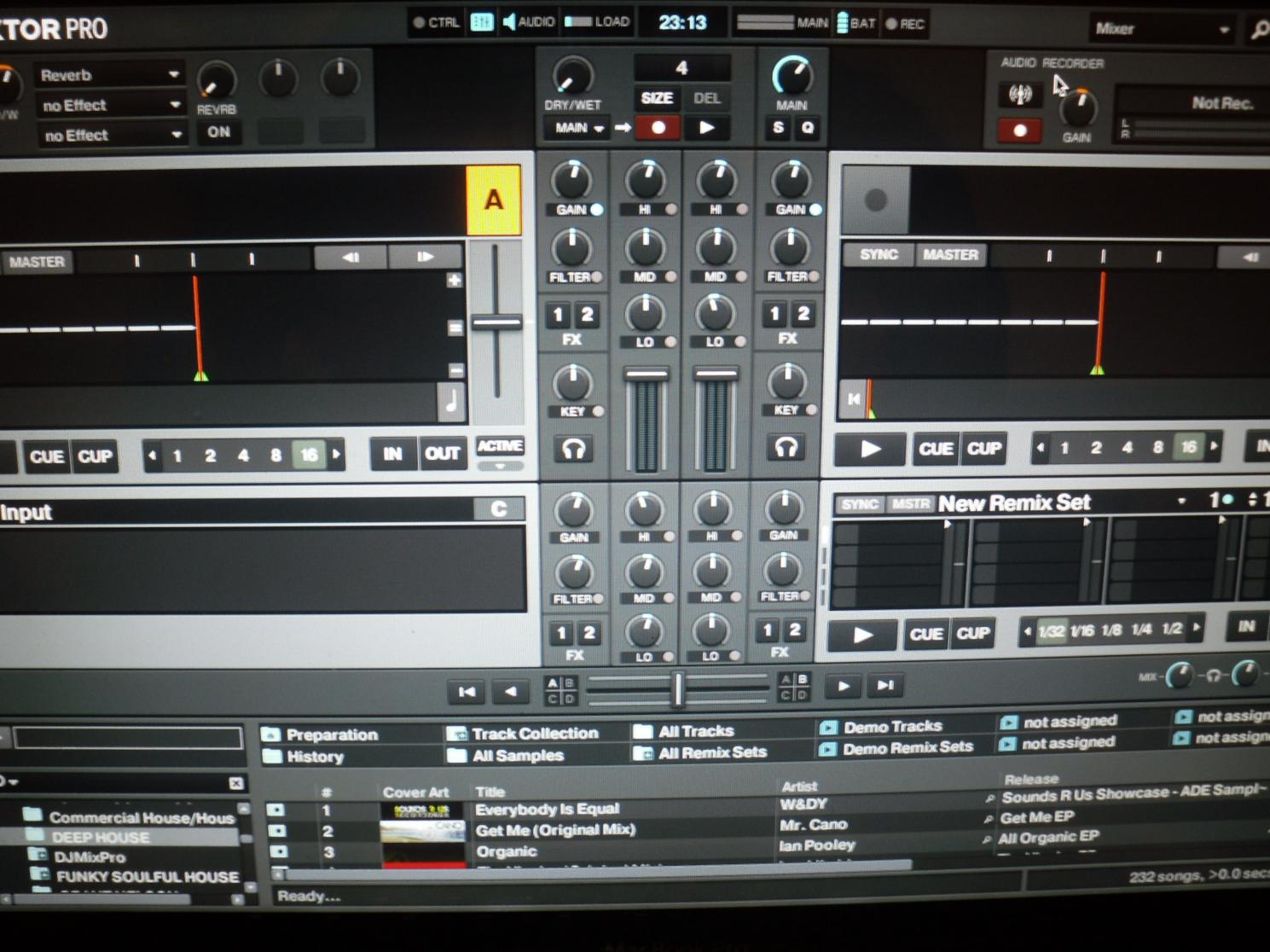
Task: Click the Deck A tempo fader
Action: [496, 323]
